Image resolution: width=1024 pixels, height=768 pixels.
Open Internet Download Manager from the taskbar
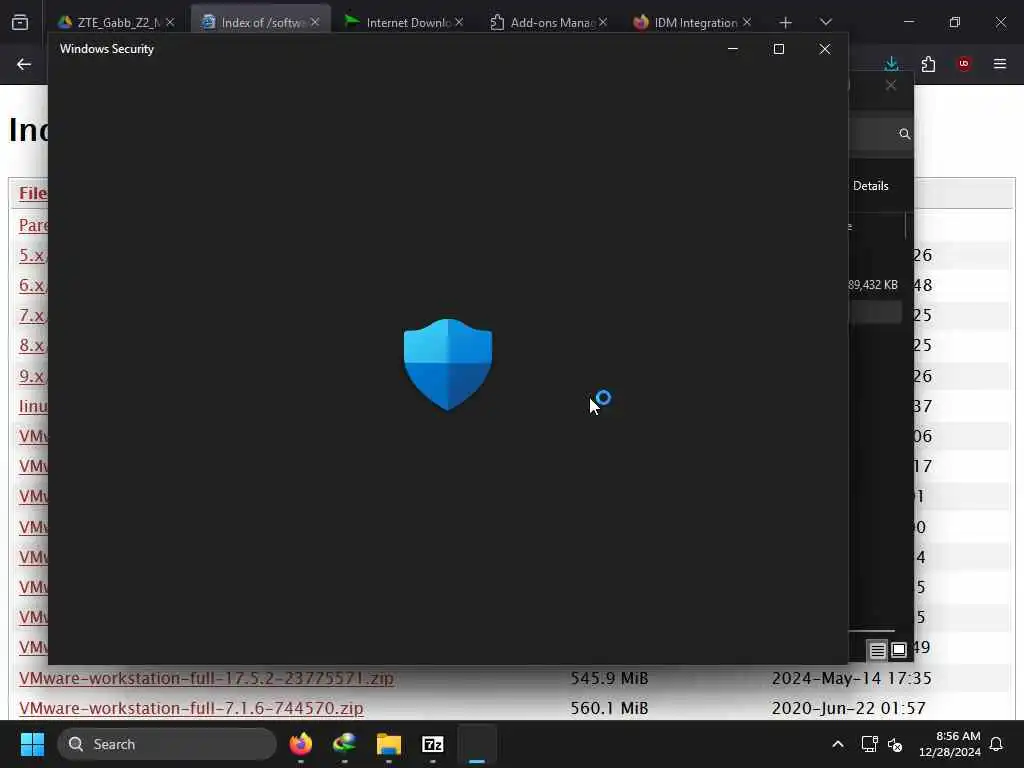[344, 744]
